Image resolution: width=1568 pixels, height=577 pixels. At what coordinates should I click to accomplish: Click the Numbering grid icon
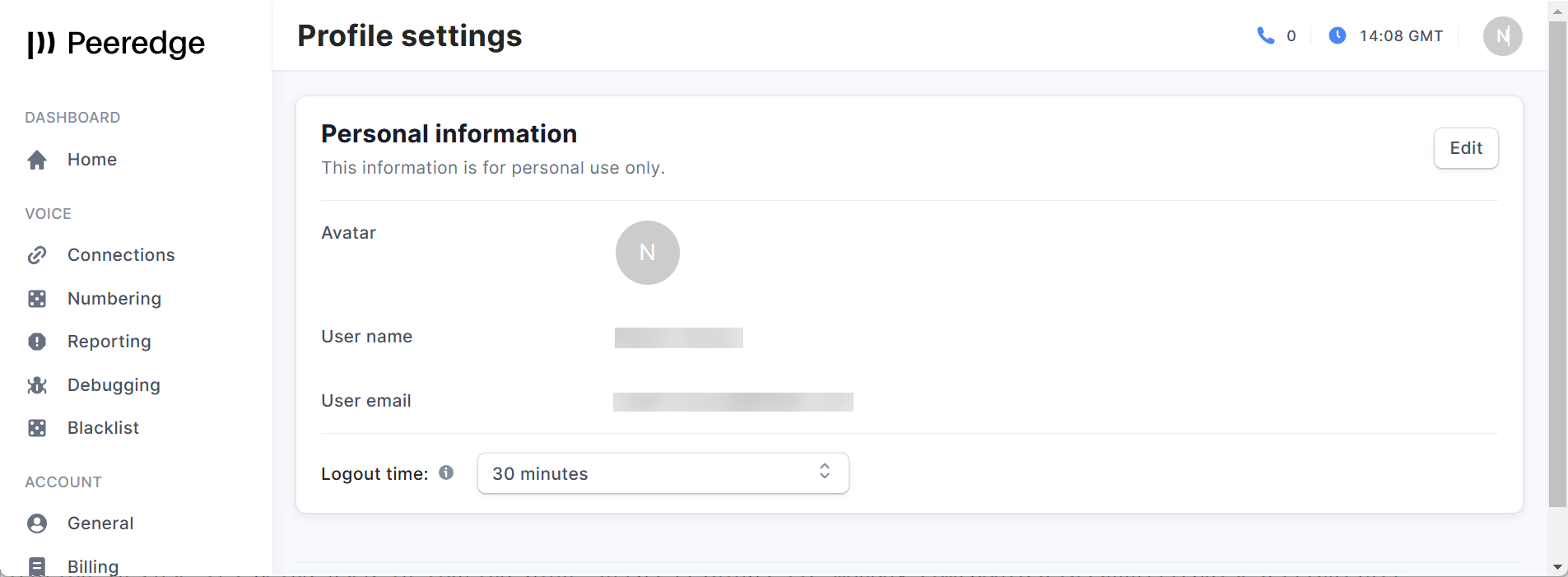pos(37,299)
